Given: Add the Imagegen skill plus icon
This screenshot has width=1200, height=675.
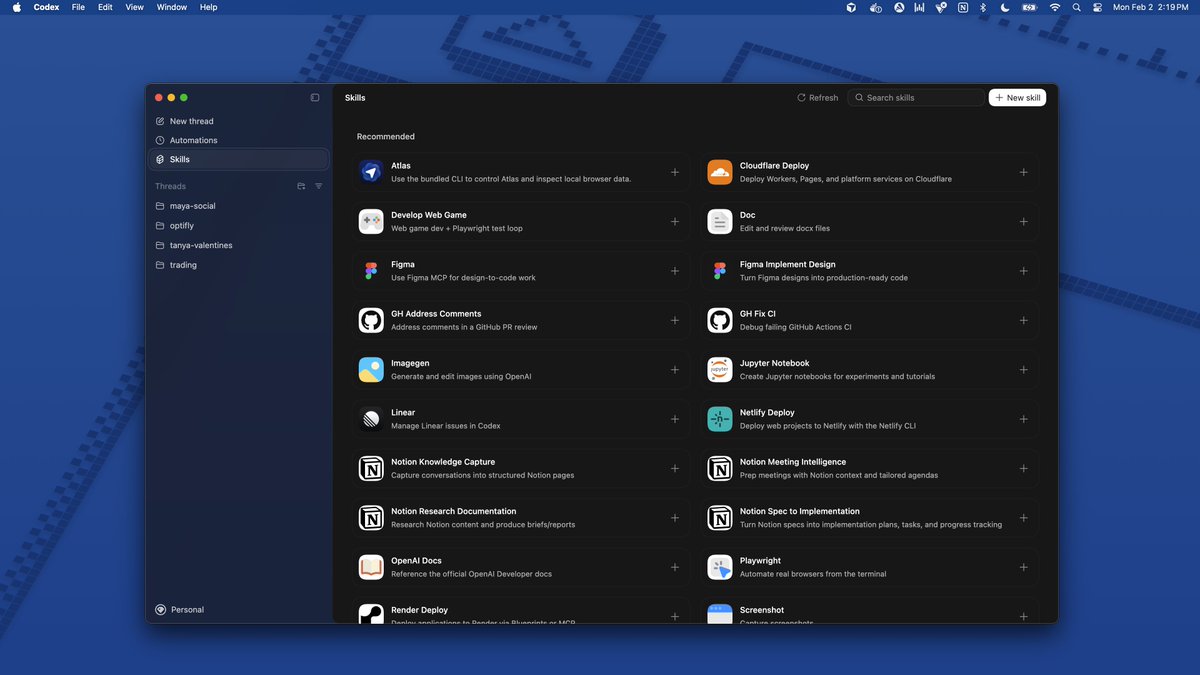Looking at the screenshot, I should point(675,370).
